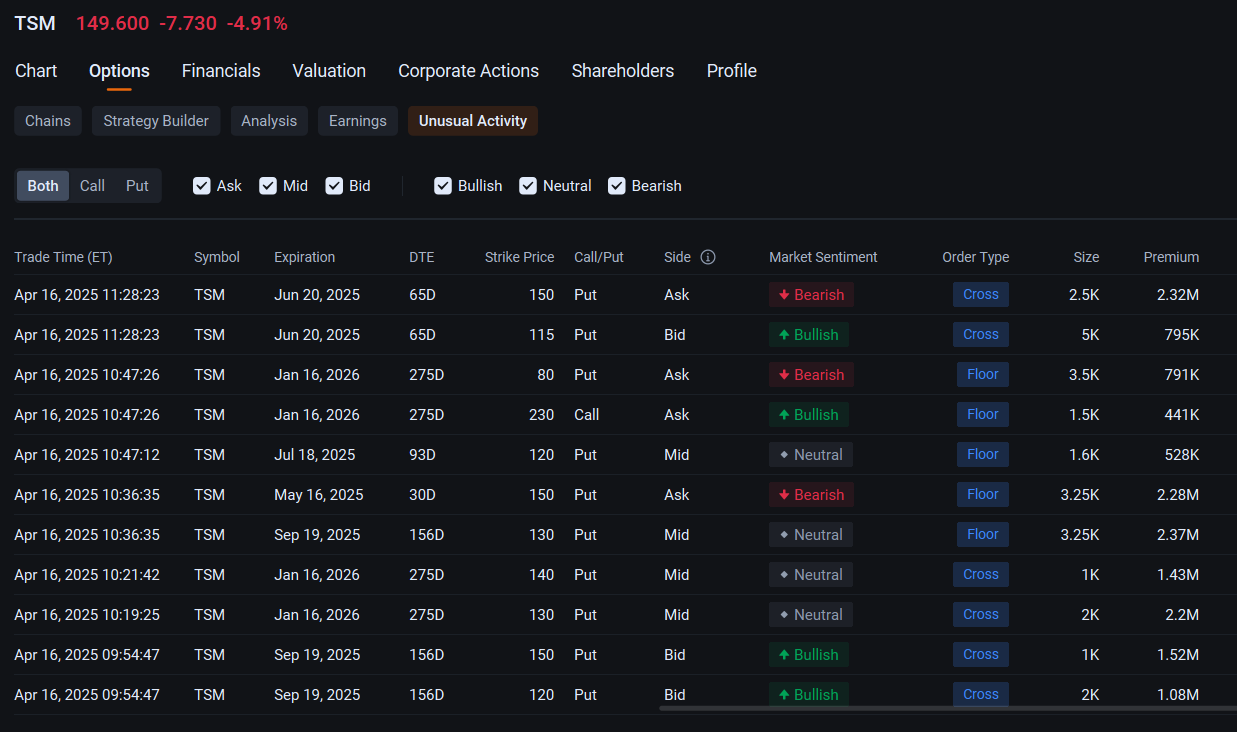Select the Both option type filter
Image resolution: width=1237 pixels, height=732 pixels.
coord(43,186)
